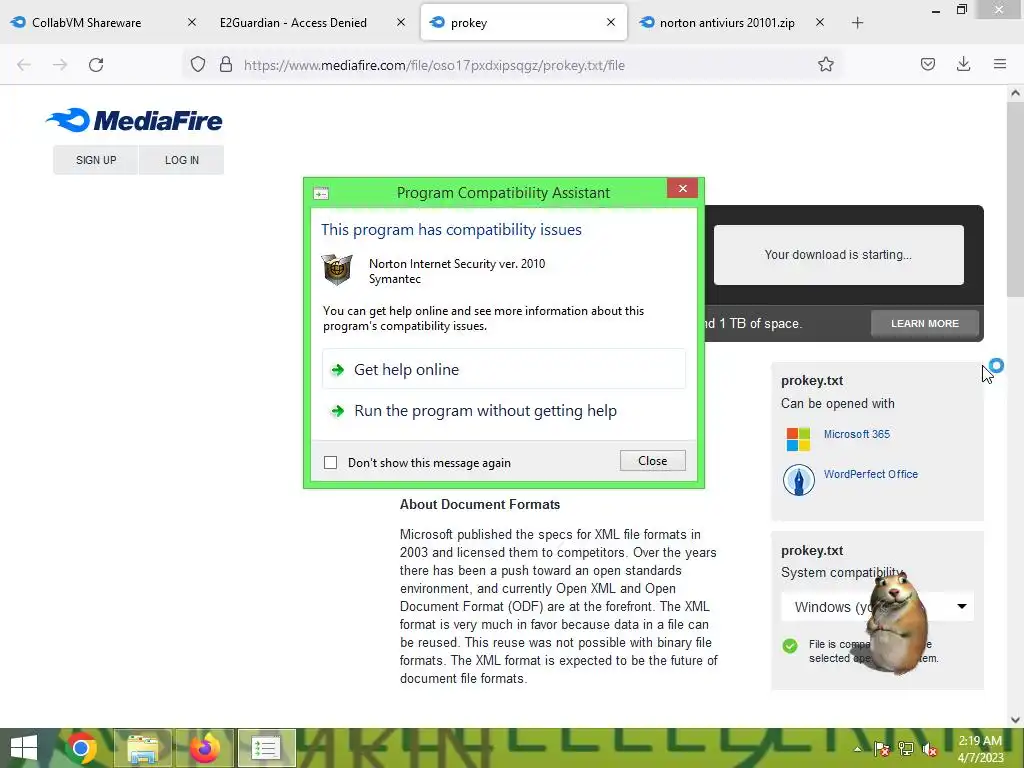Click the green checkmark compatibility icon

[x=790, y=646]
